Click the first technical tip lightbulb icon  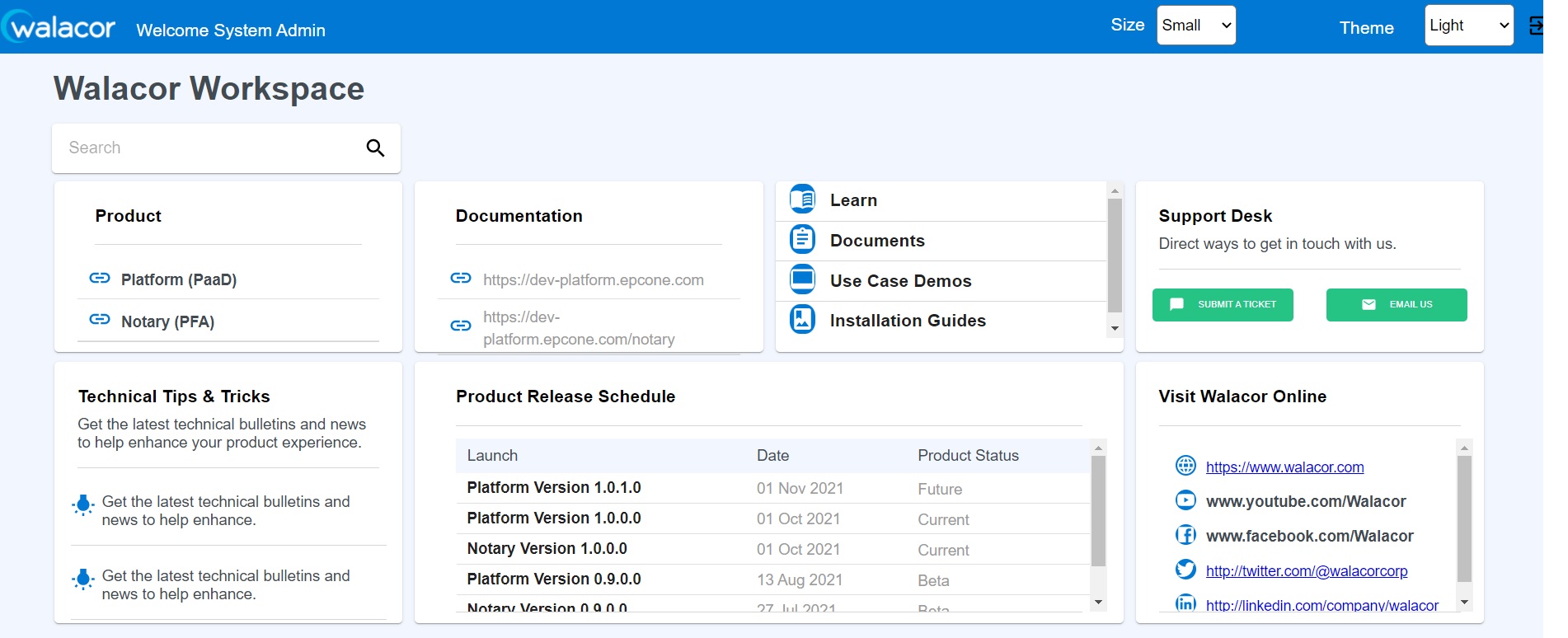tap(83, 505)
